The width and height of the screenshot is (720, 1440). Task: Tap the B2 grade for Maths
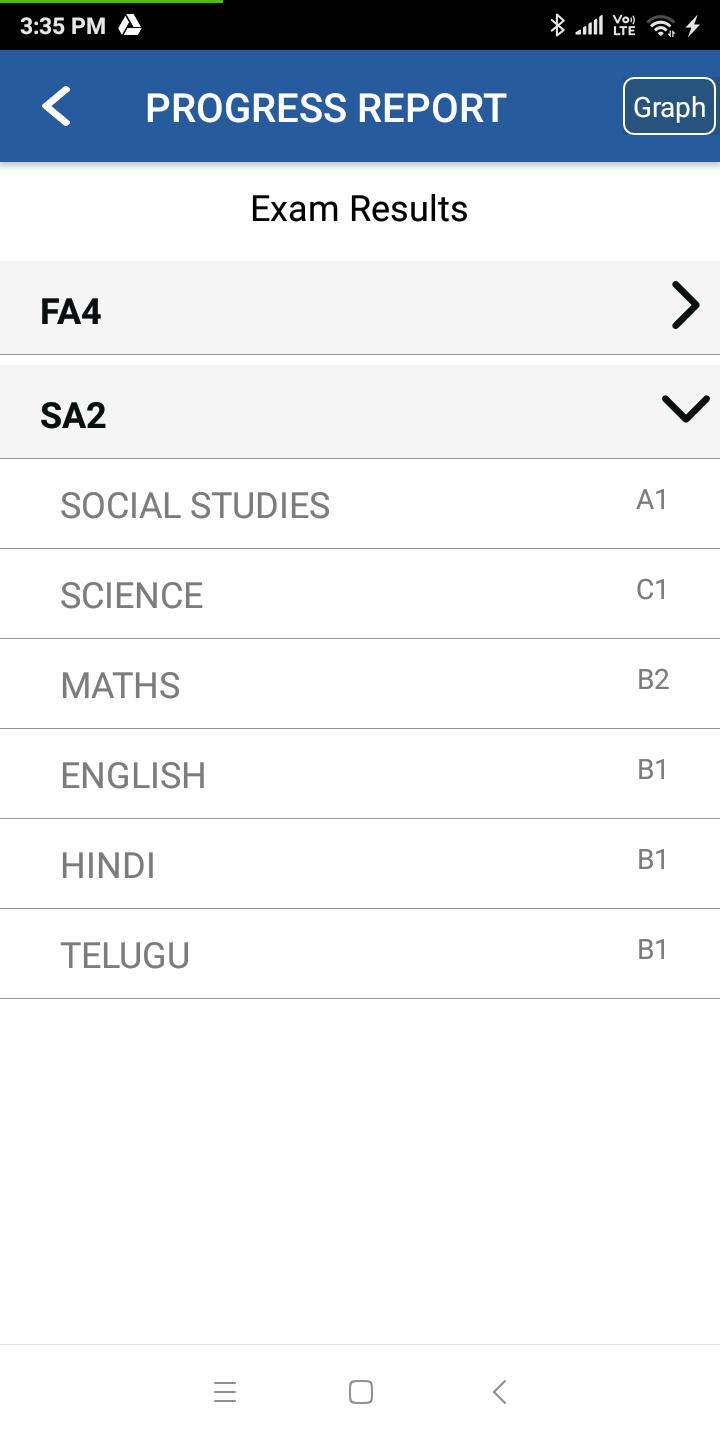[653, 679]
